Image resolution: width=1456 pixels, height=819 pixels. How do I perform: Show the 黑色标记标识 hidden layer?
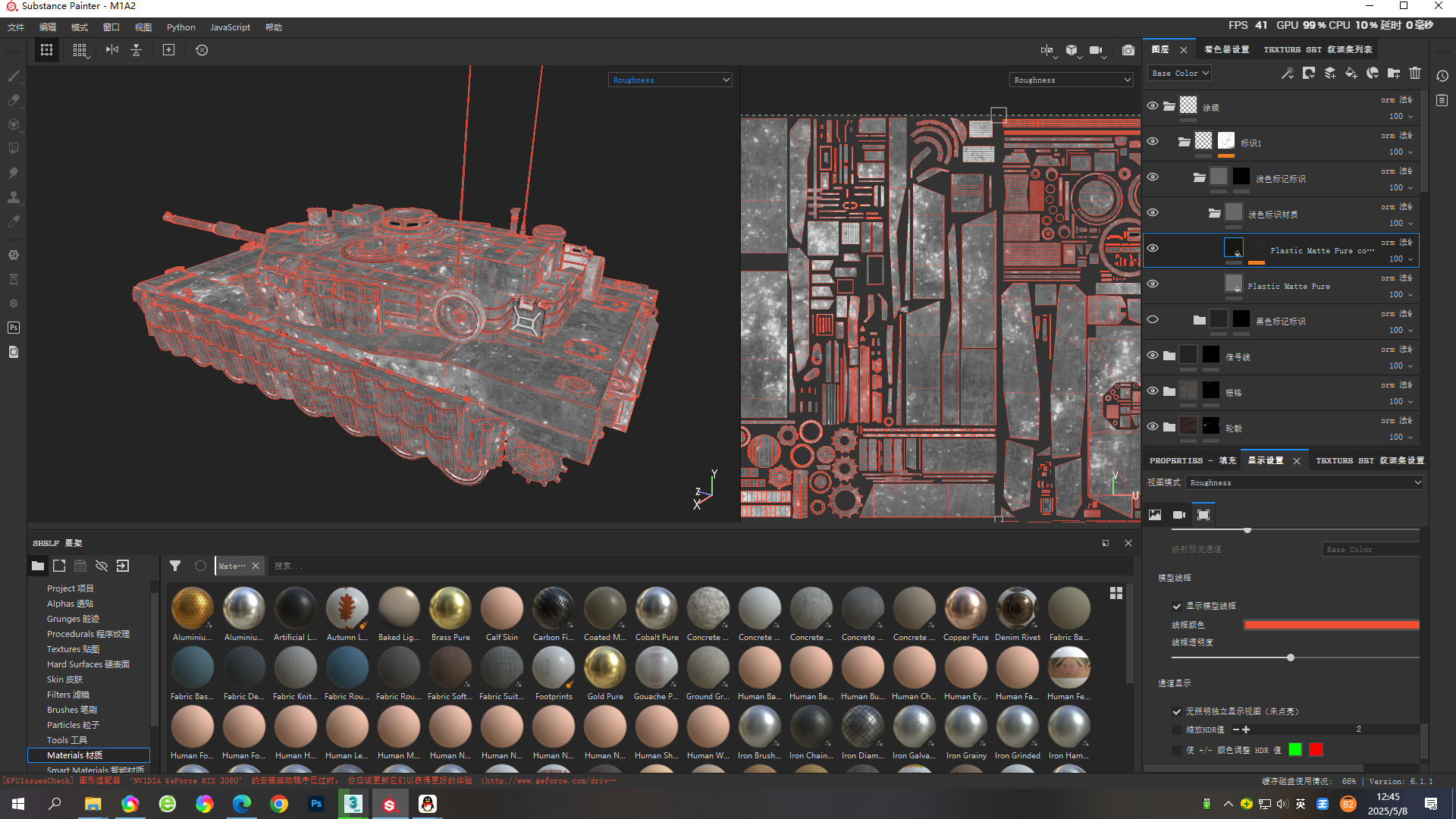(1153, 319)
